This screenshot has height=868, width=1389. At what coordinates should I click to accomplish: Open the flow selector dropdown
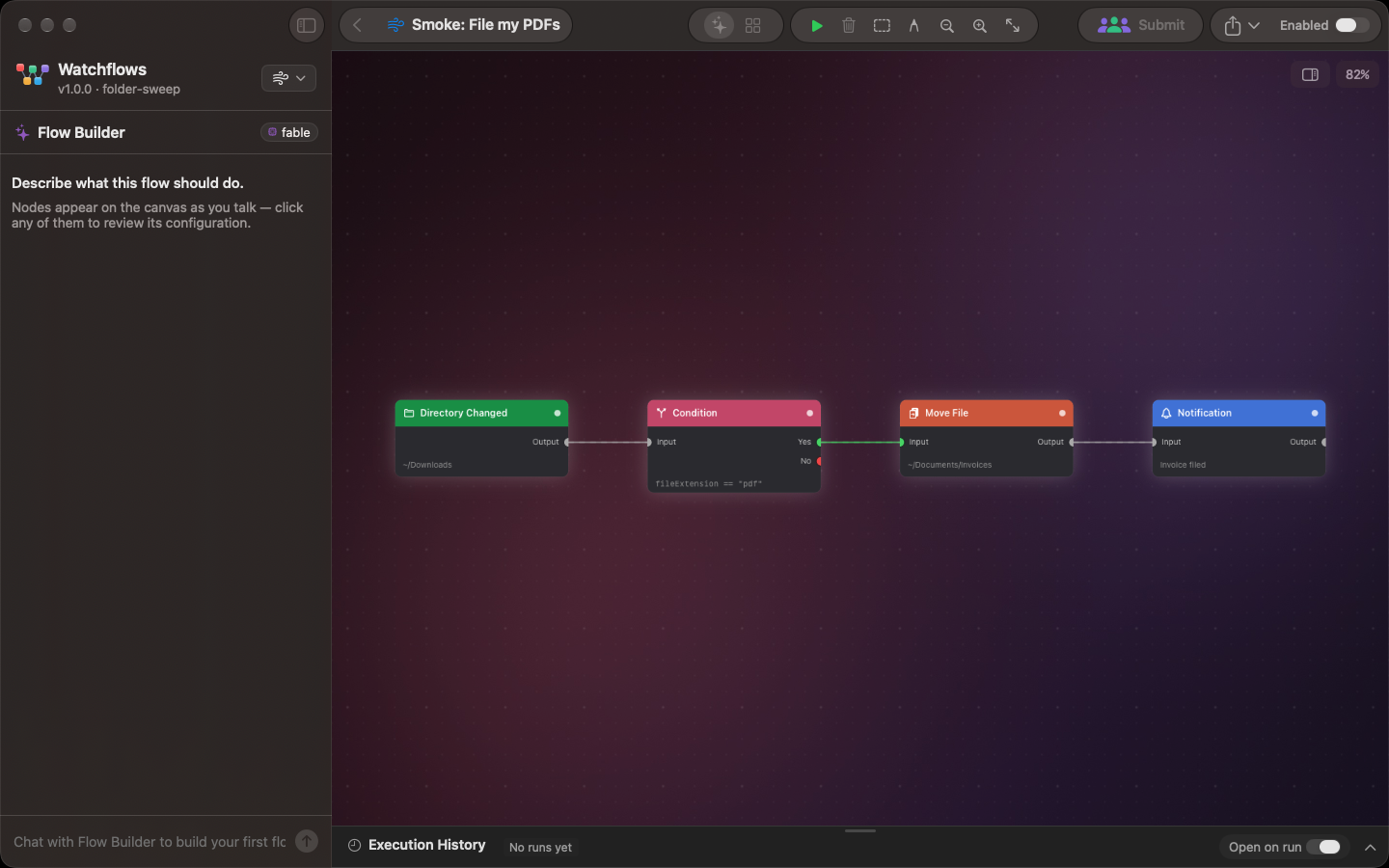pyautogui.click(x=288, y=78)
